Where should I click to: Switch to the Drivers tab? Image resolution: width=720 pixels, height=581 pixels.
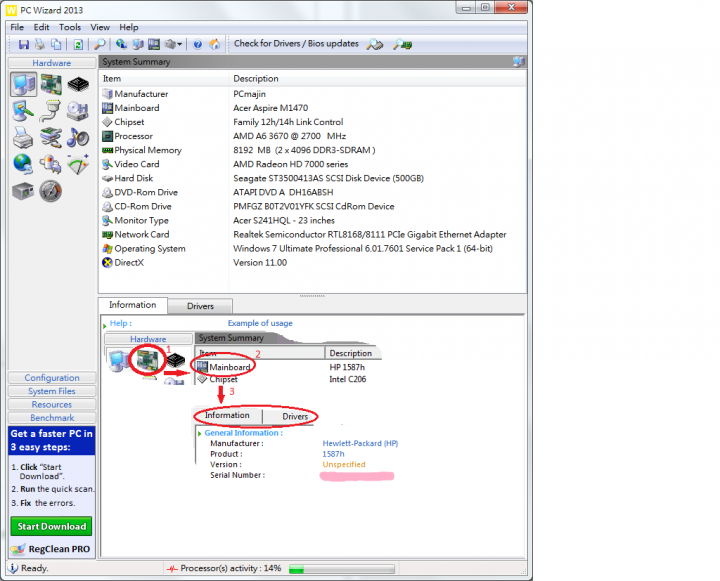click(200, 306)
